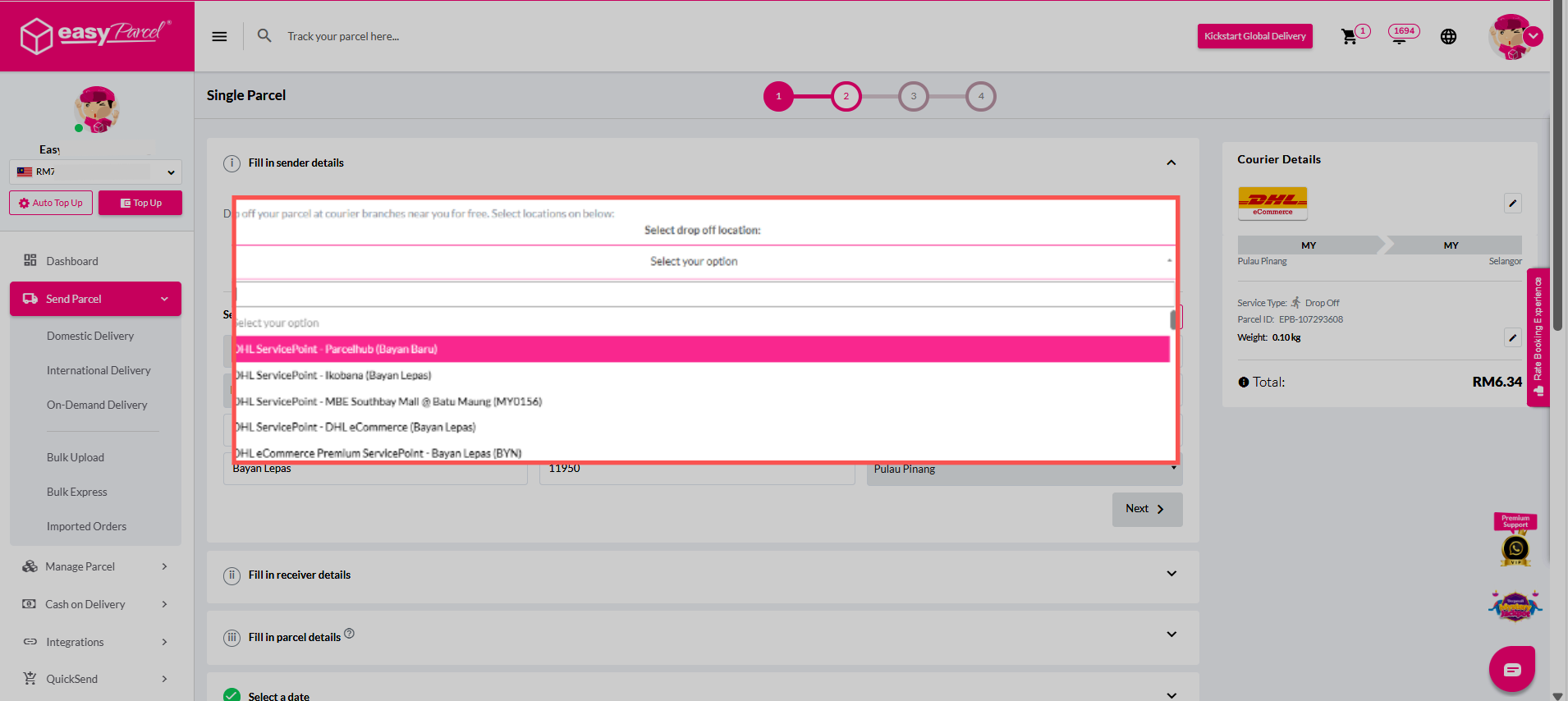Image resolution: width=1568 pixels, height=701 pixels.
Task: Go to step 1 indicator
Action: (x=778, y=96)
